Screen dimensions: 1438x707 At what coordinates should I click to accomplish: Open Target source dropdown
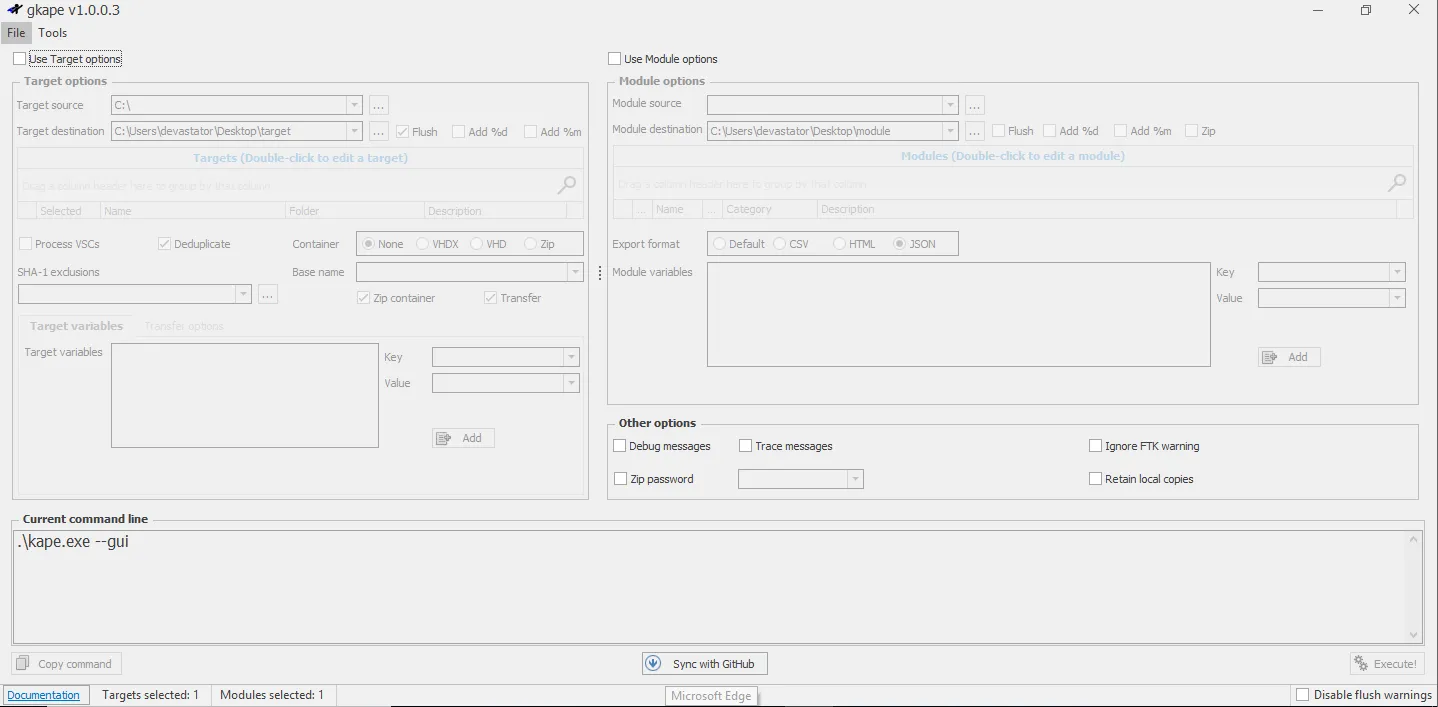click(354, 105)
